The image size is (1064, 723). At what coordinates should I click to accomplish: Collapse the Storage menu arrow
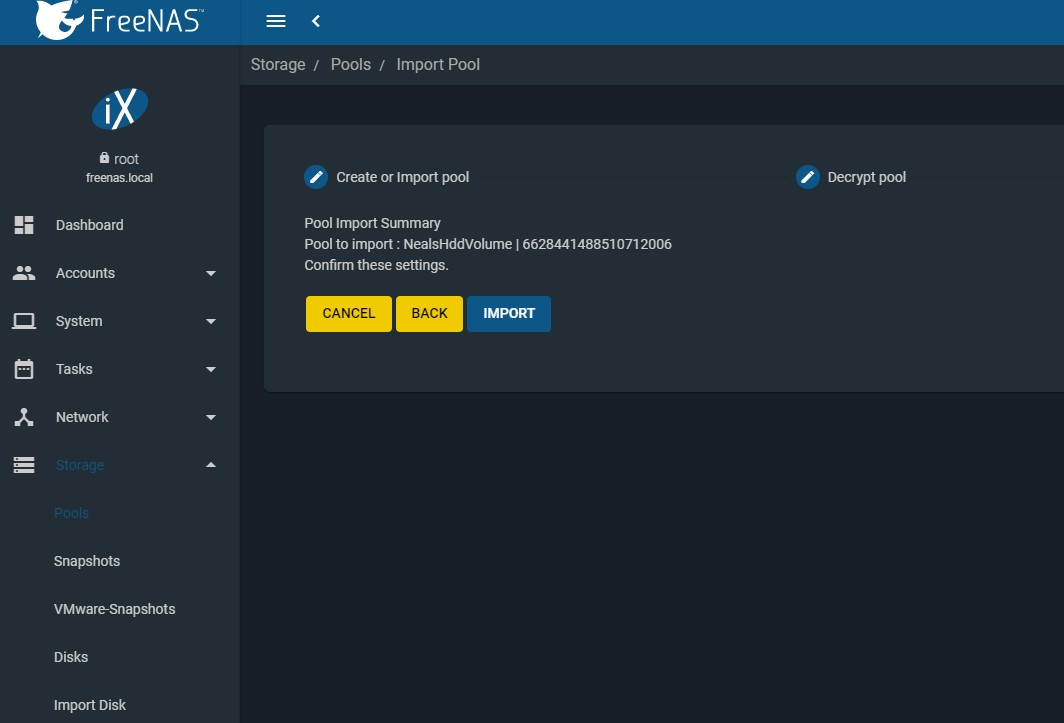pyautogui.click(x=210, y=465)
